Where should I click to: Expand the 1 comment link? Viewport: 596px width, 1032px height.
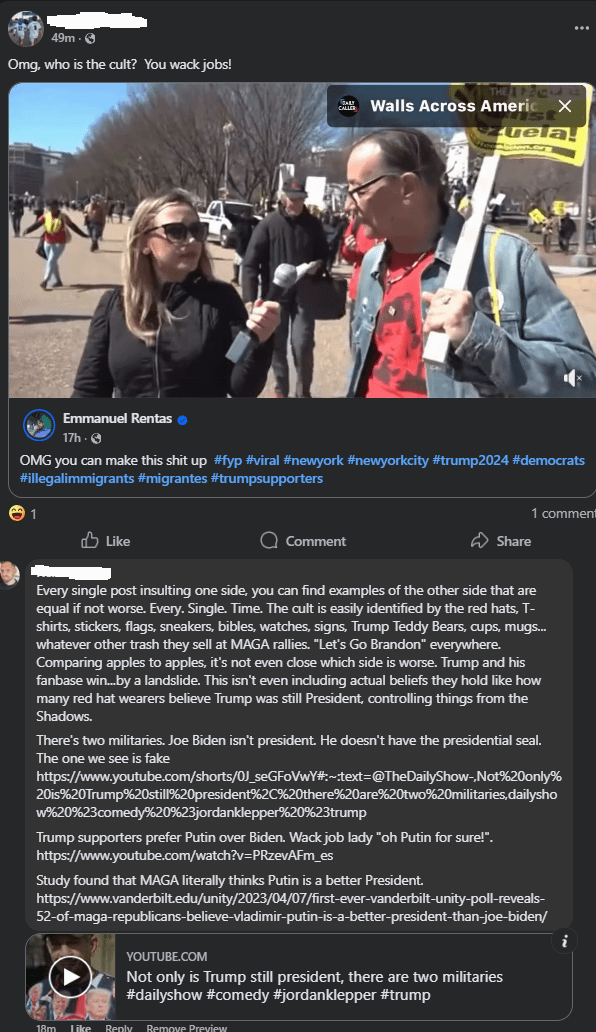[x=563, y=513]
